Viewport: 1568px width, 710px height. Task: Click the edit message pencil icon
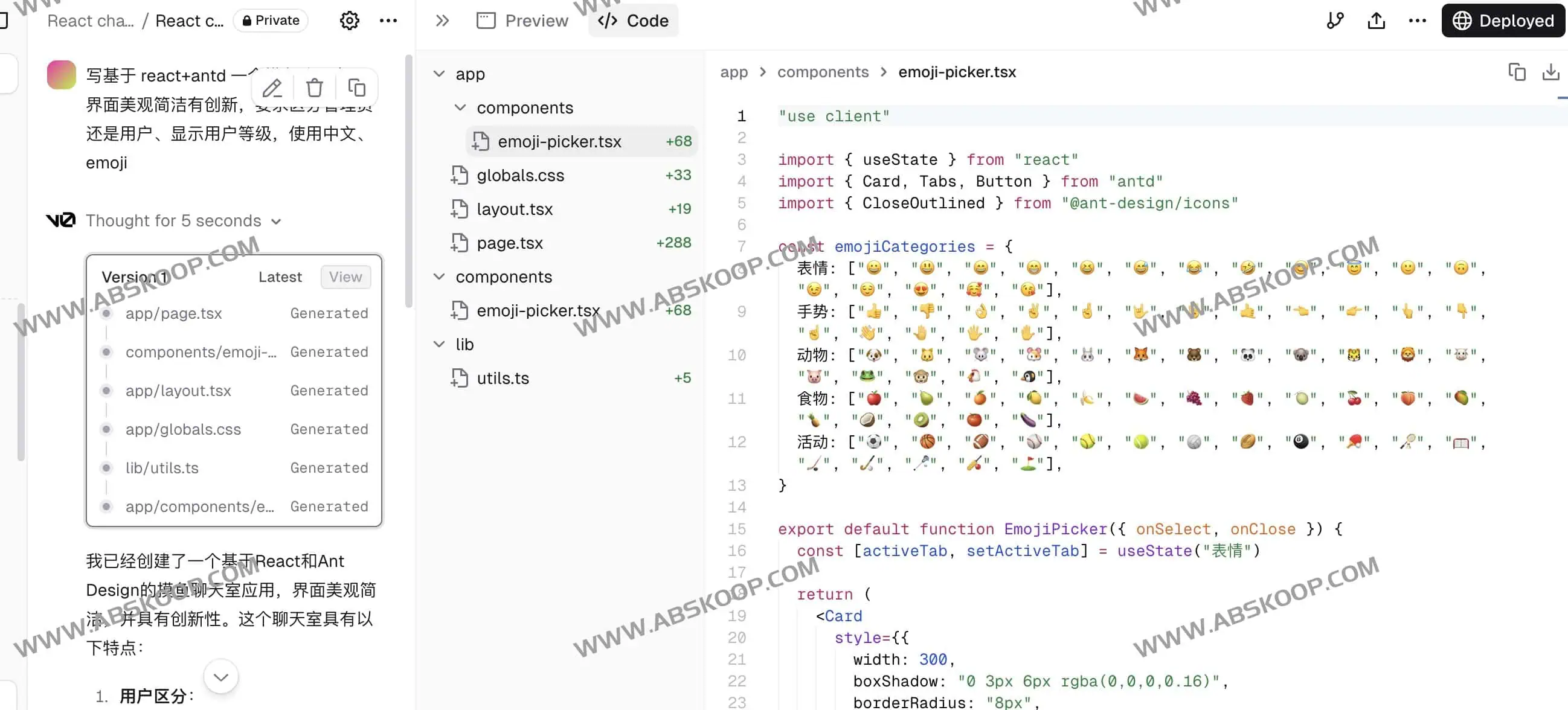(272, 88)
